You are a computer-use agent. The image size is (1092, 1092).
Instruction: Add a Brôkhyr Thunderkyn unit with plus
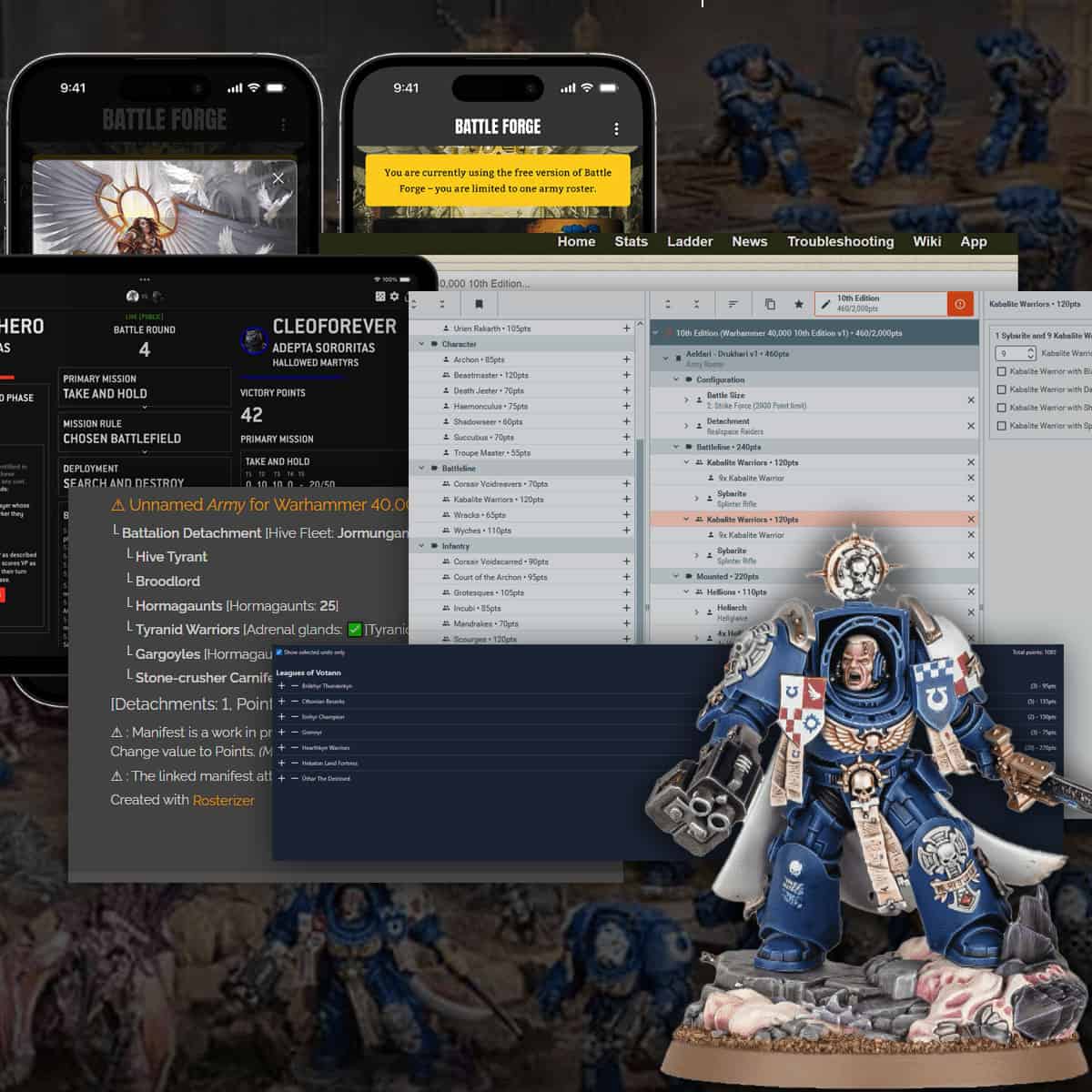click(281, 686)
